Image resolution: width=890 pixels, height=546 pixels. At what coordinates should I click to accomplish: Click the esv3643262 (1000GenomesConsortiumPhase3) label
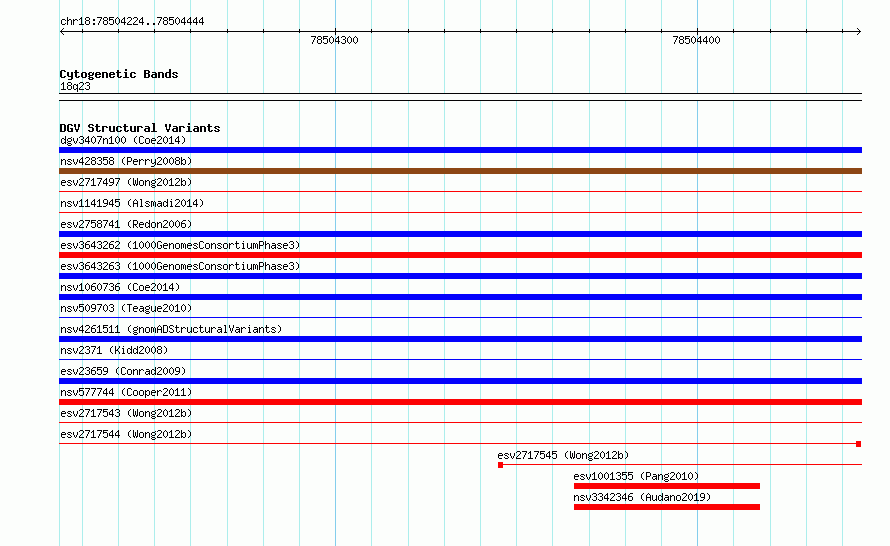coord(180,245)
